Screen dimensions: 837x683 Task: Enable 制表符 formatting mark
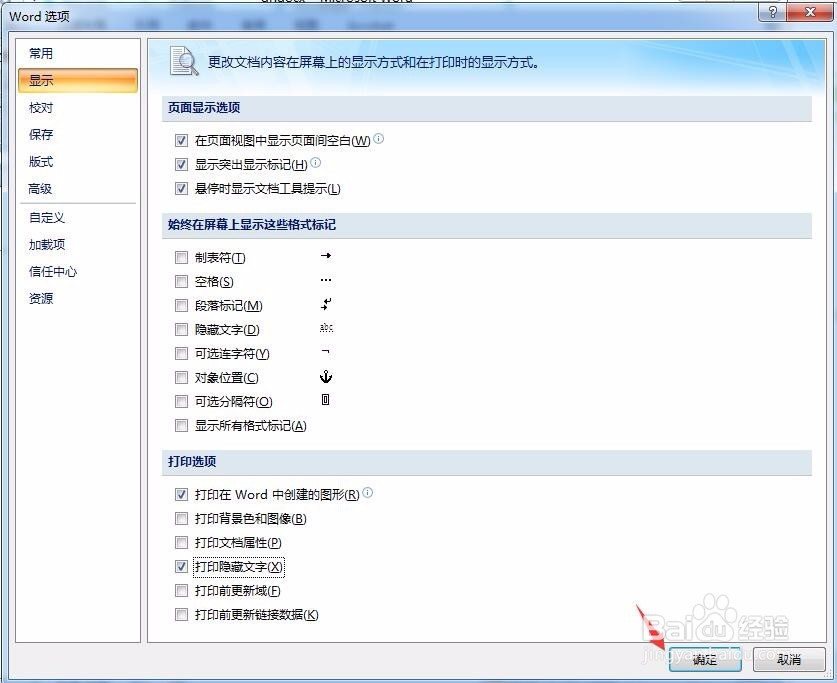[181, 258]
